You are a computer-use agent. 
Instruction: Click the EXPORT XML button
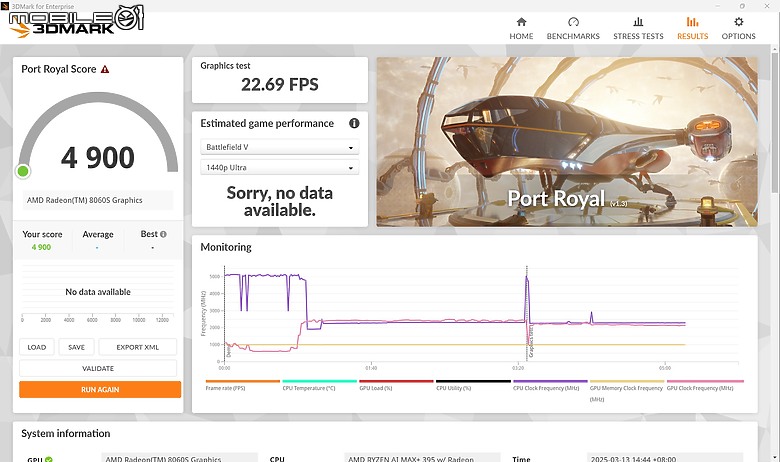(138, 347)
